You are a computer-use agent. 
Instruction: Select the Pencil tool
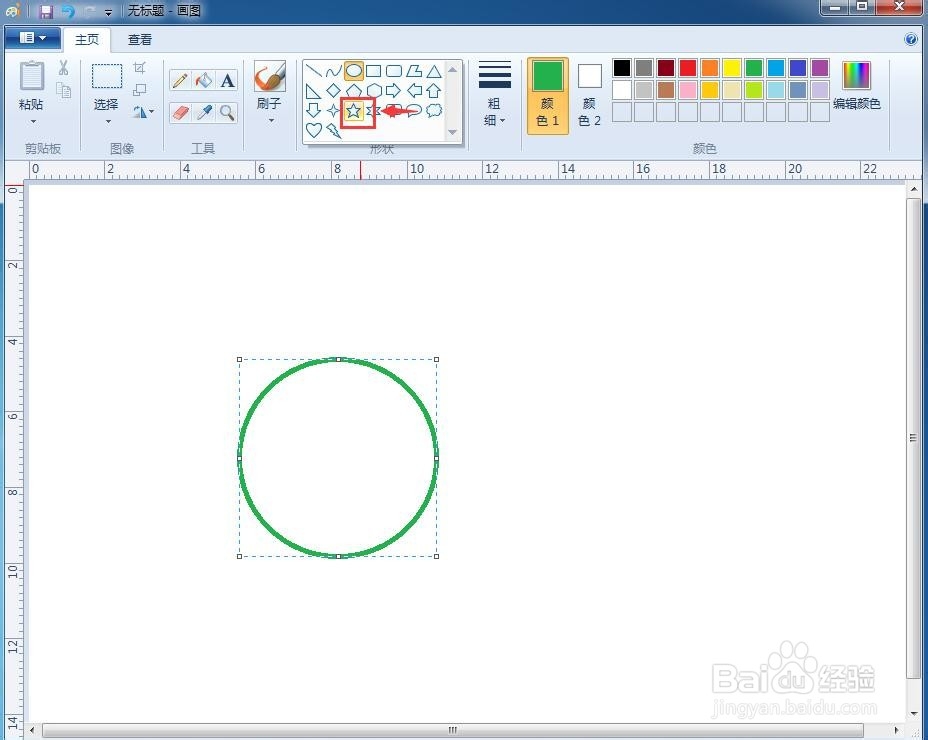point(181,81)
